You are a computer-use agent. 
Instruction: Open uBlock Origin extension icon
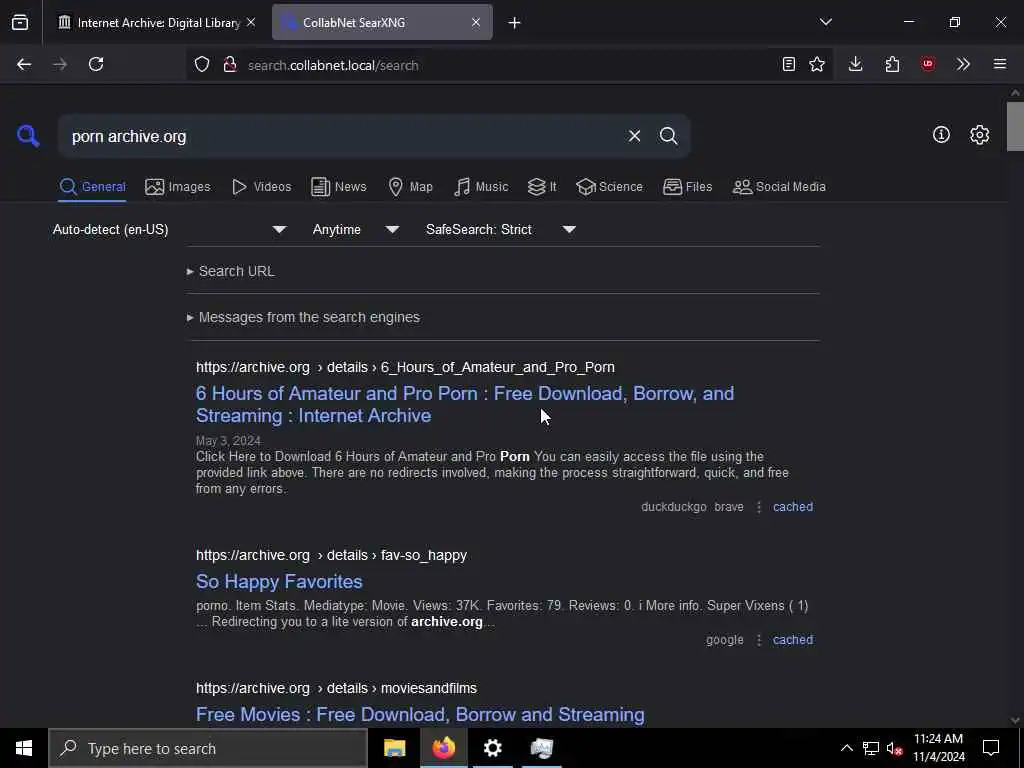[927, 64]
